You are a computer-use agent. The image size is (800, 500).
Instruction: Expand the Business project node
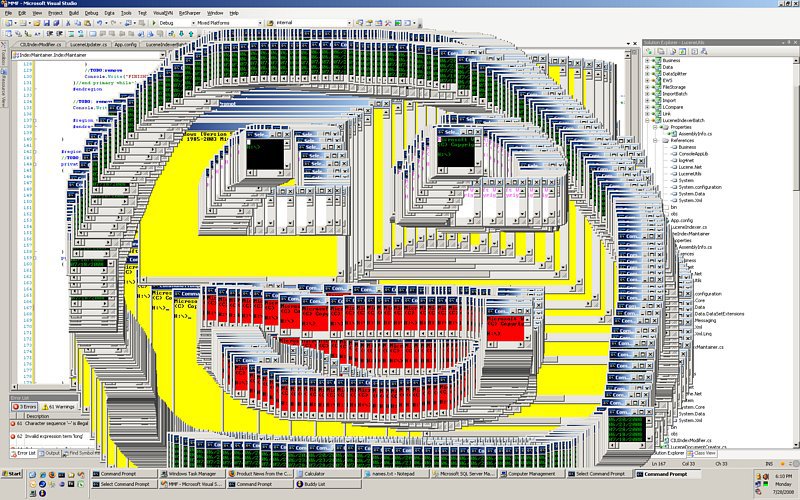tap(647, 60)
